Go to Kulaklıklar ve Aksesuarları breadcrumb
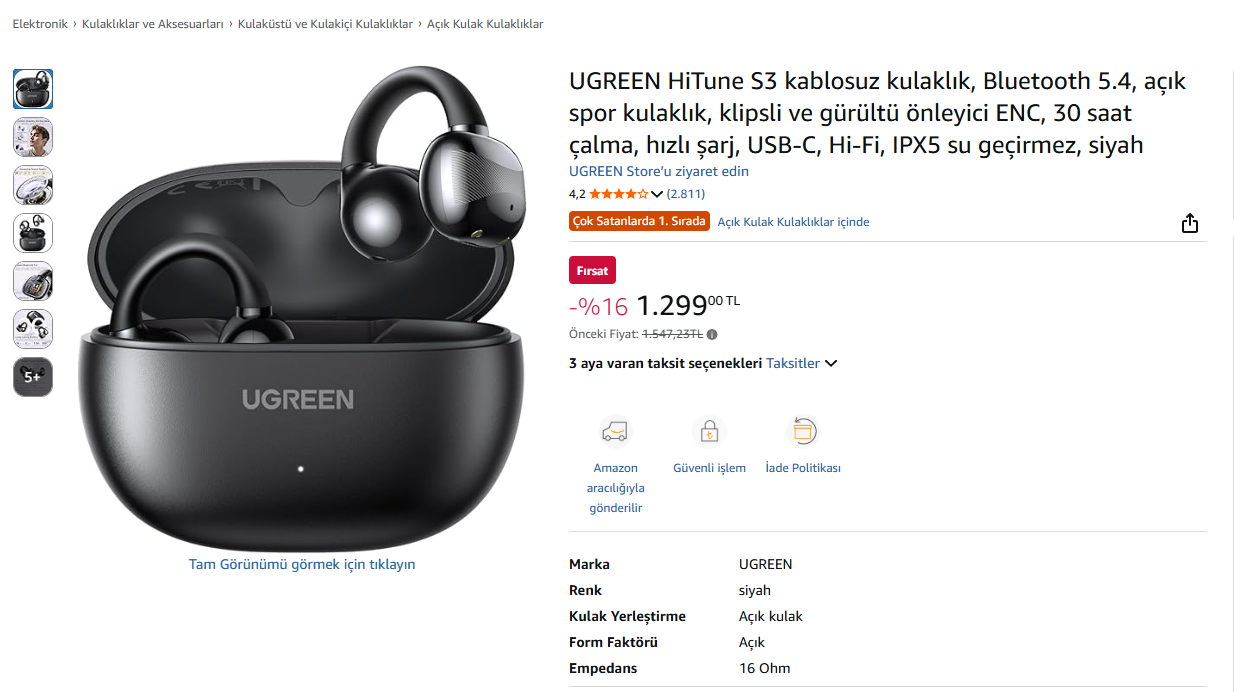This screenshot has width=1234, height=692. (x=153, y=24)
